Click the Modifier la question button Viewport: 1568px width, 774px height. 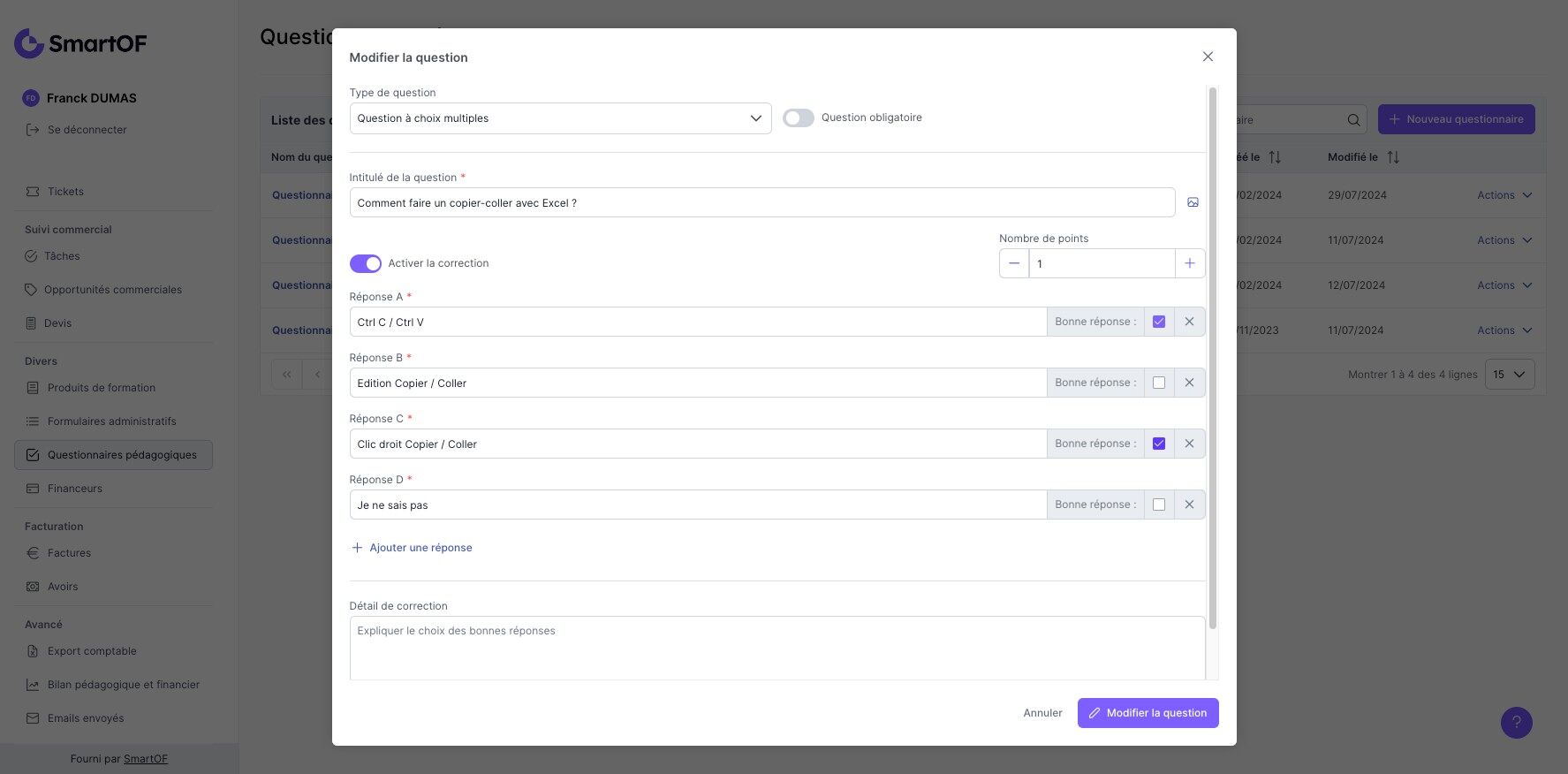(1148, 713)
